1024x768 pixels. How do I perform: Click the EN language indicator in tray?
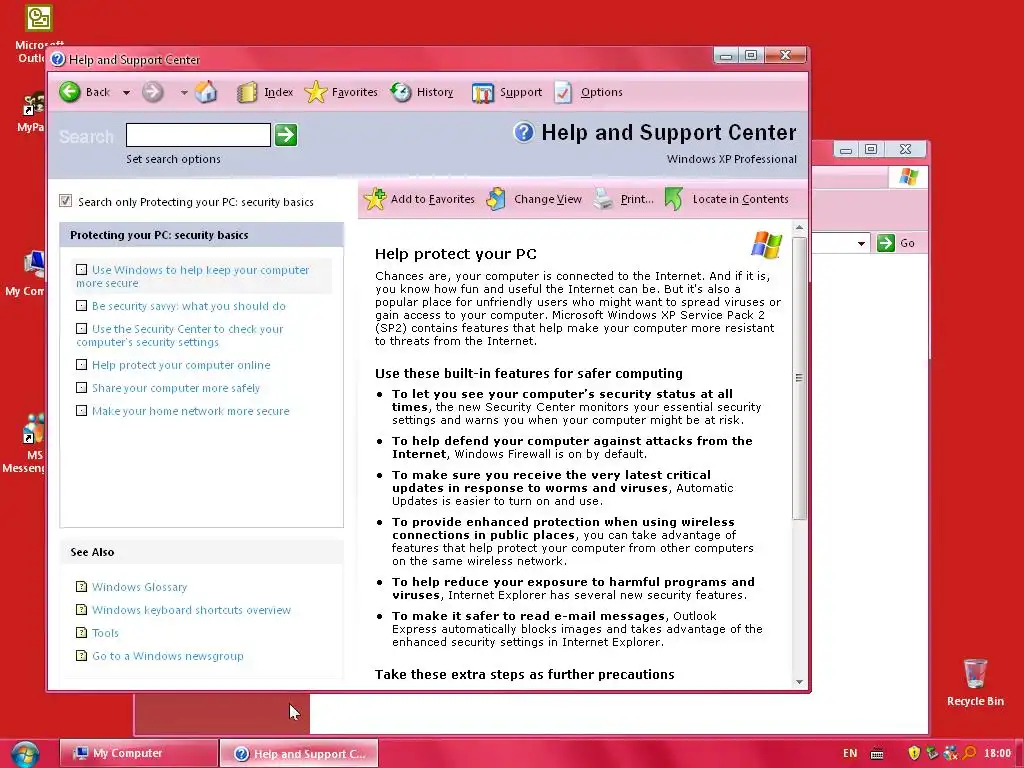(x=850, y=753)
